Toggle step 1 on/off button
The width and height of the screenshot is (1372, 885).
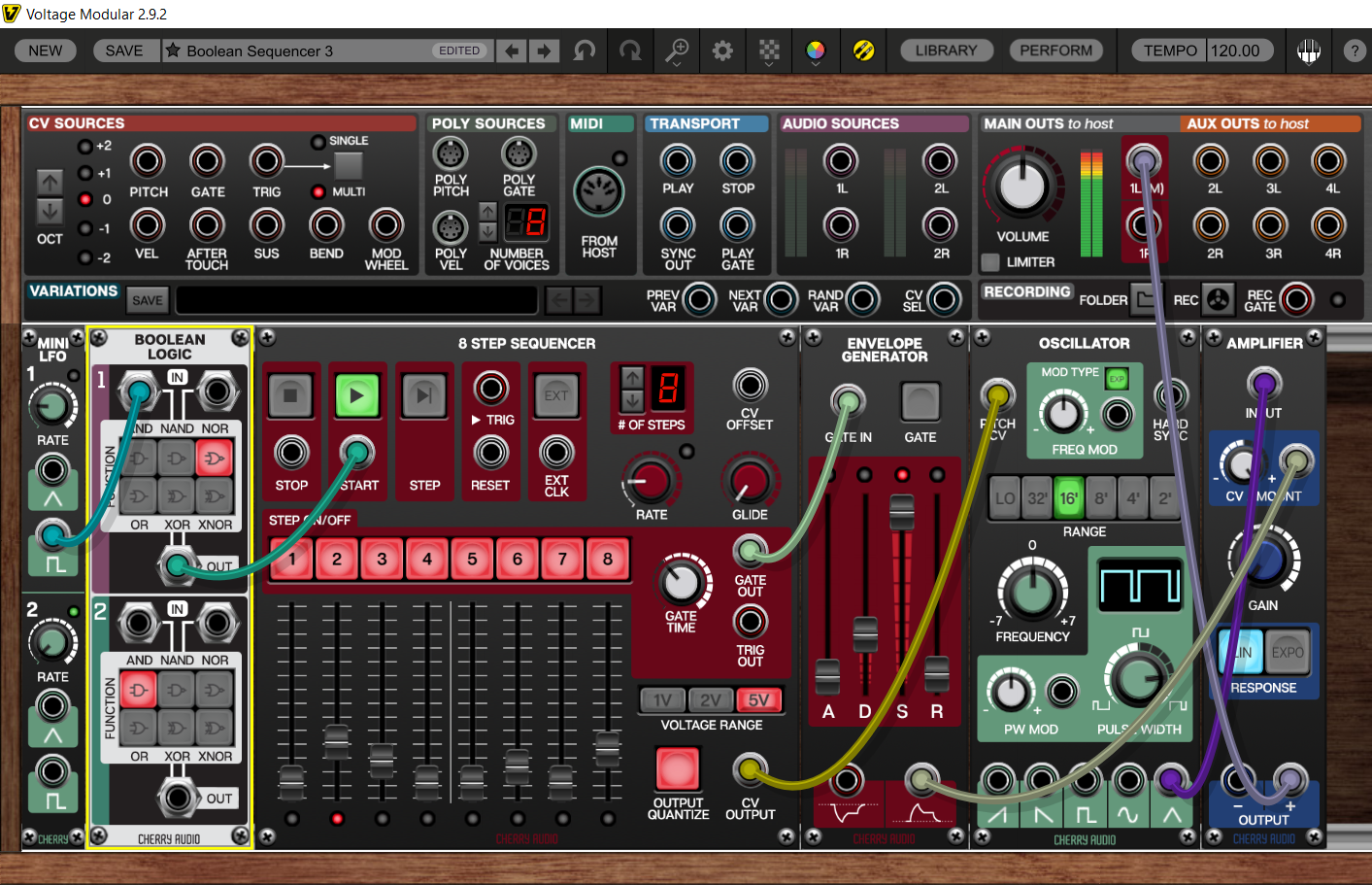tap(291, 559)
